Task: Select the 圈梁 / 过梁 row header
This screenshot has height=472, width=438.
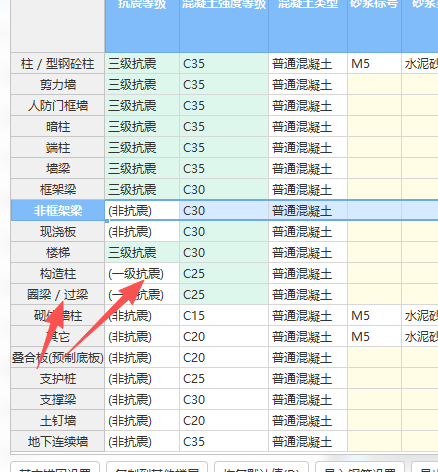Action: pyautogui.click(x=58, y=294)
